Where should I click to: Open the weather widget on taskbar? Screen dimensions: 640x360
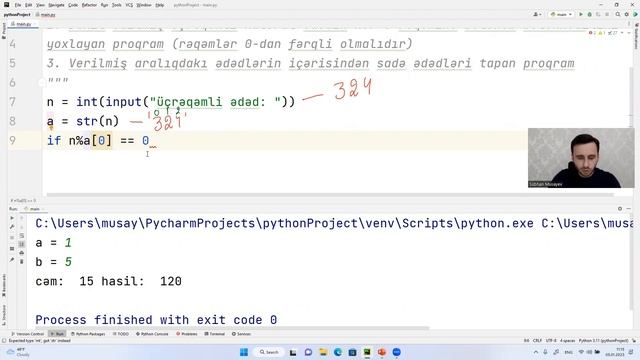click(18, 352)
